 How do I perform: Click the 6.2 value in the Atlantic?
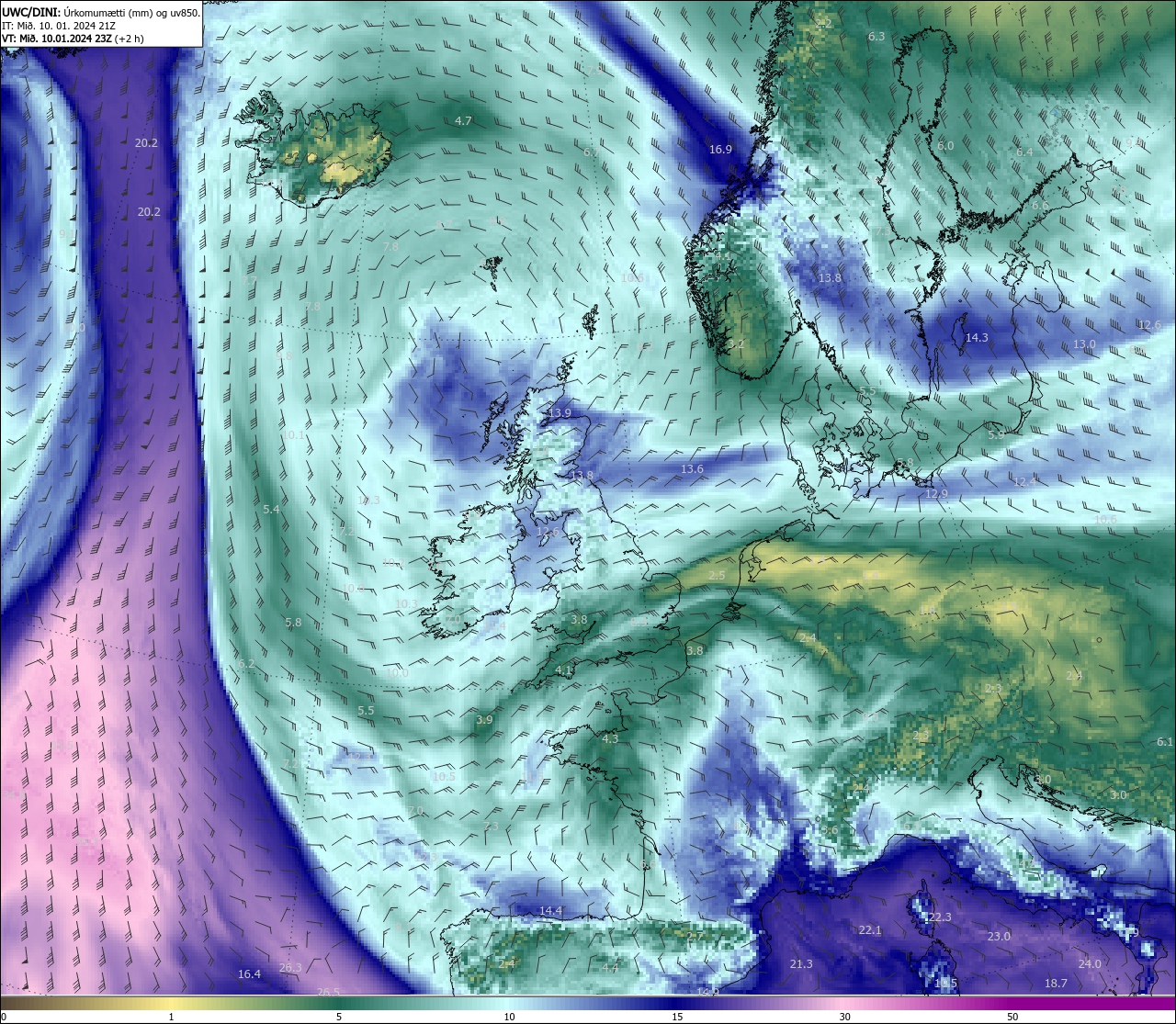click(x=246, y=663)
